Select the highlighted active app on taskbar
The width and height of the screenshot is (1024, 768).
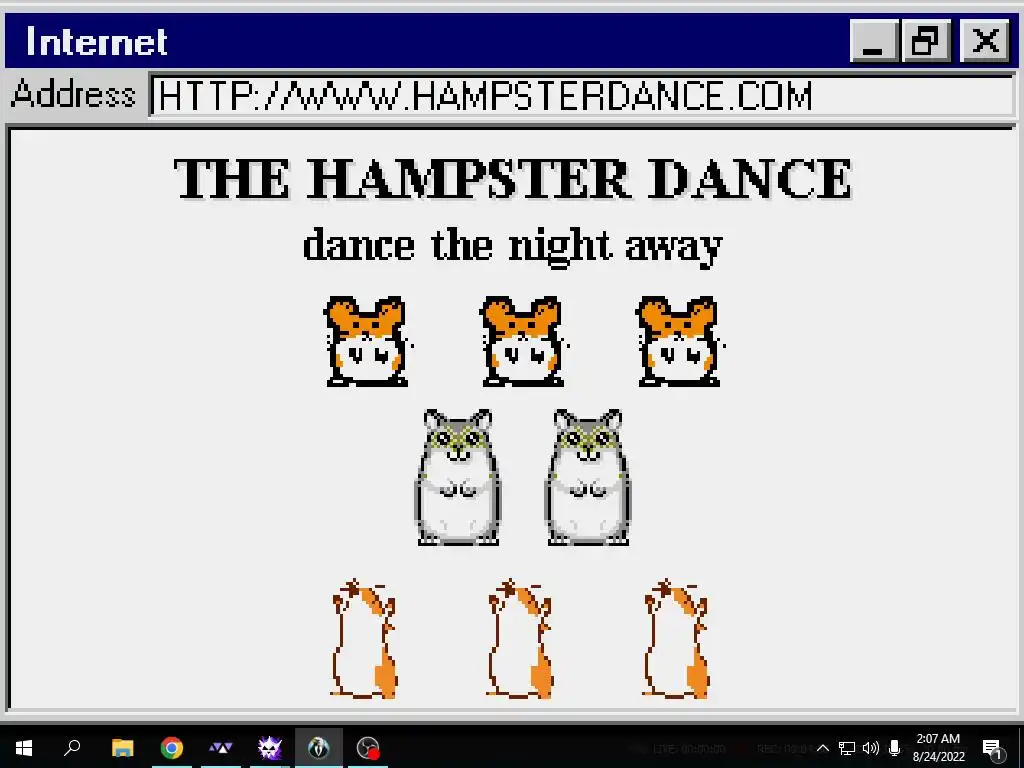click(319, 748)
